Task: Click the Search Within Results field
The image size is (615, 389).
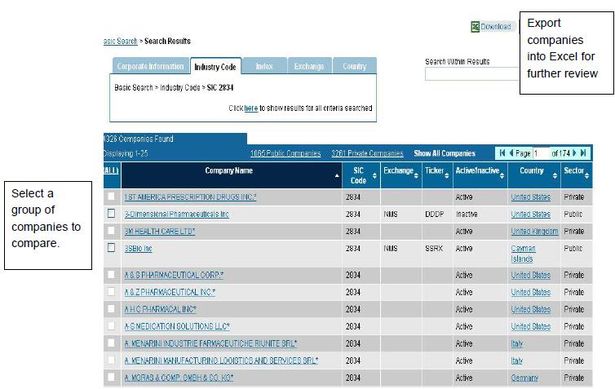Action: (472, 74)
